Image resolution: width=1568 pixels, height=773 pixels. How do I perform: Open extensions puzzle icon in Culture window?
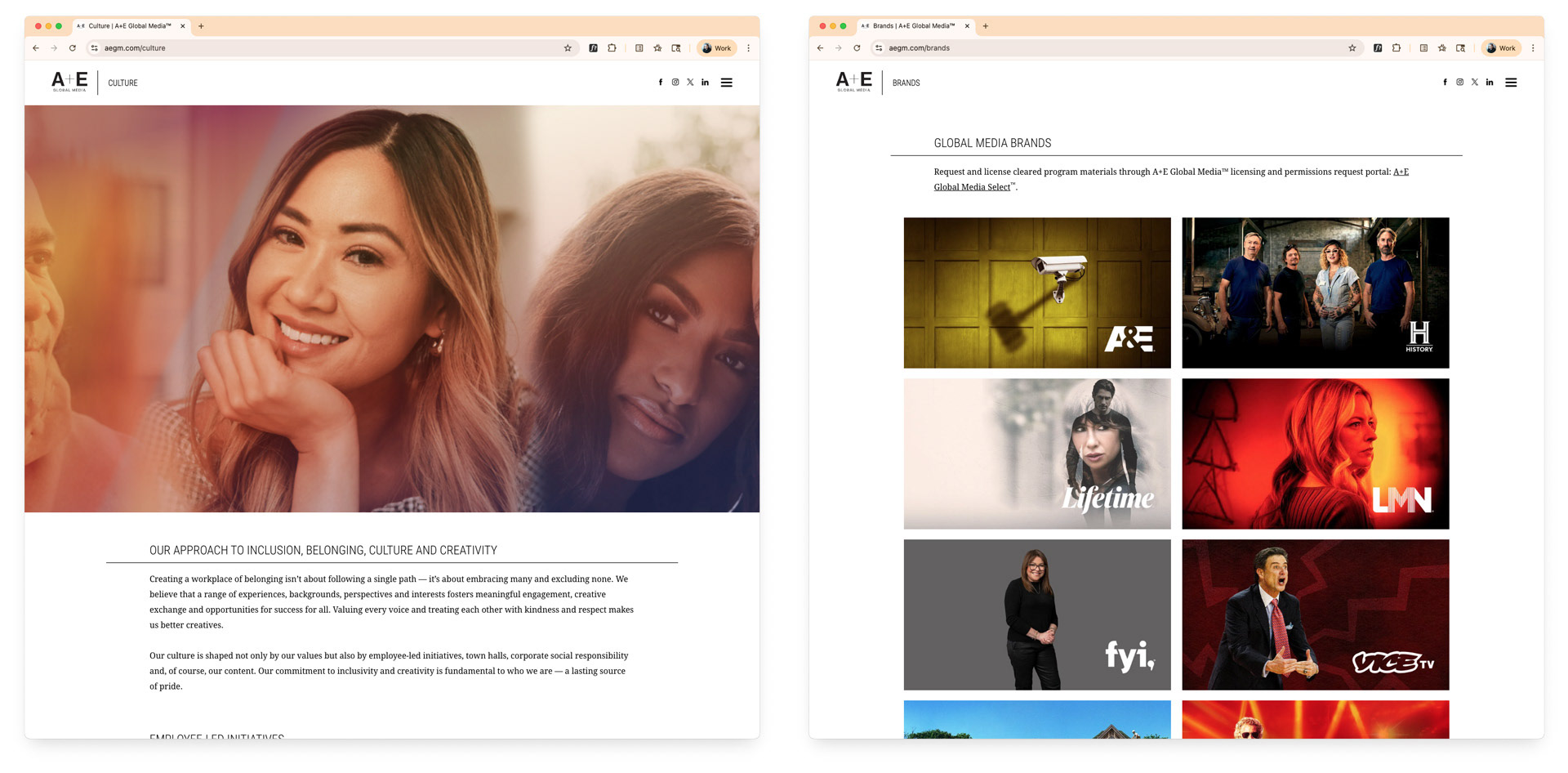612,48
